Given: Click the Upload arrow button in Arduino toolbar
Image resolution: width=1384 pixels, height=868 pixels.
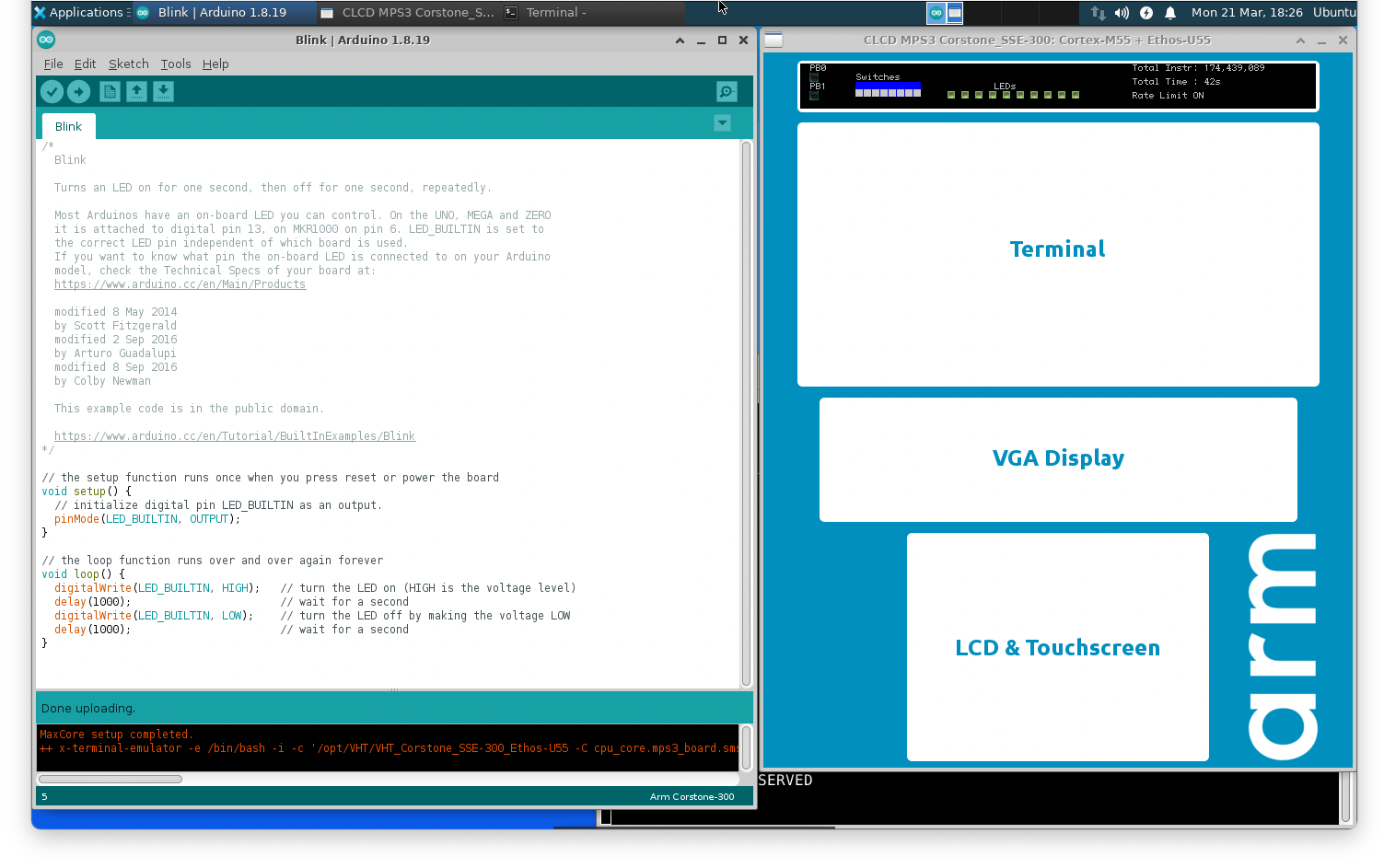Looking at the screenshot, I should [x=79, y=91].
